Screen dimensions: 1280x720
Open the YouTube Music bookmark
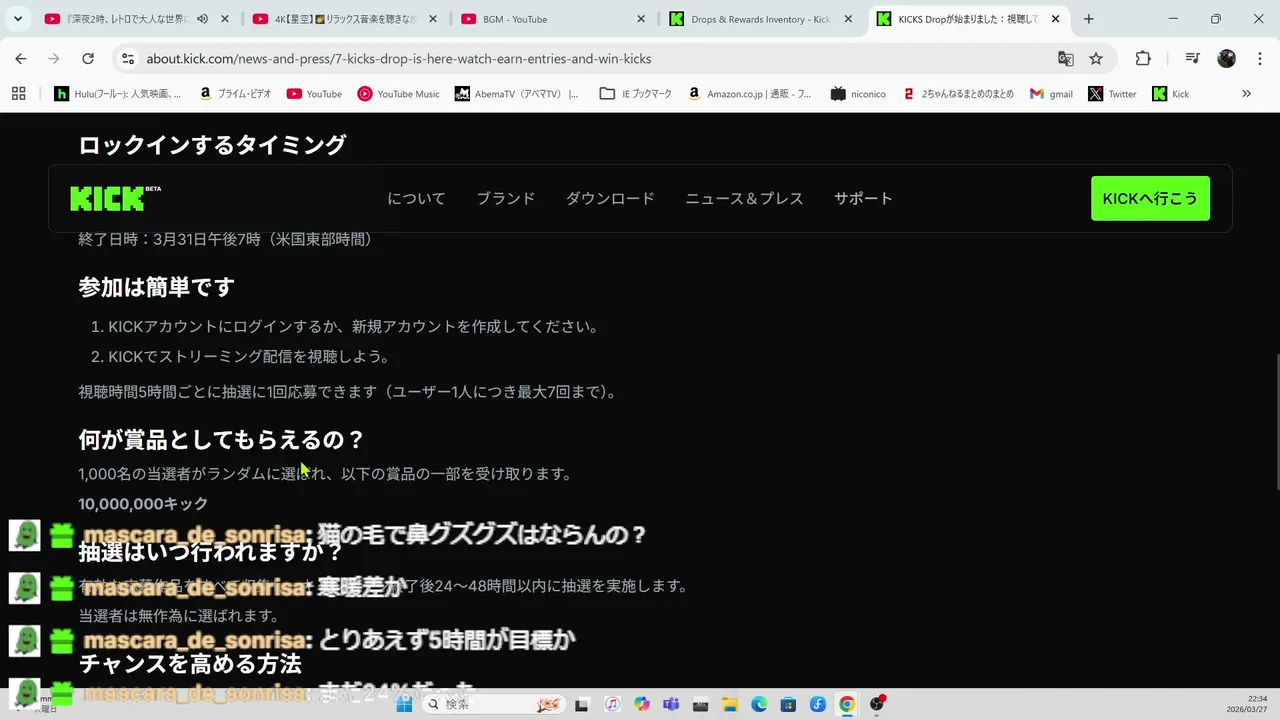(x=399, y=94)
